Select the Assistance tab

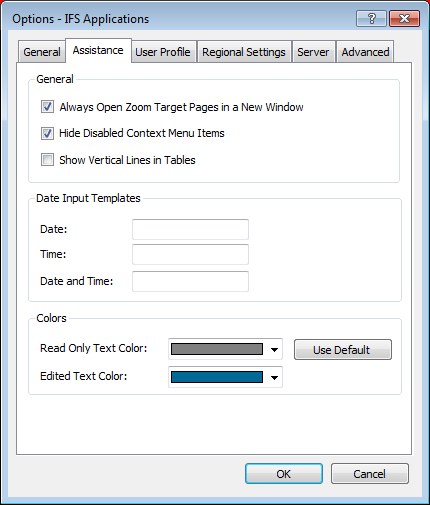[x=98, y=50]
